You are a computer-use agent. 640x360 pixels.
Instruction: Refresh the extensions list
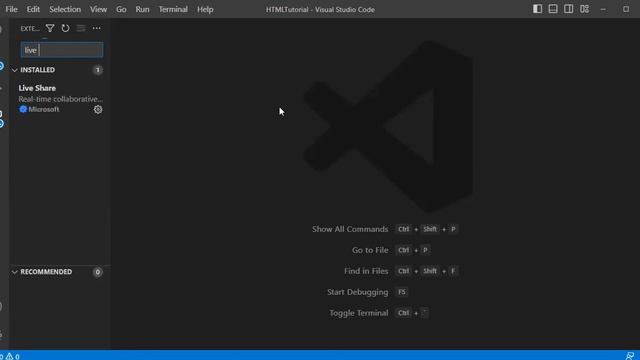(65, 28)
